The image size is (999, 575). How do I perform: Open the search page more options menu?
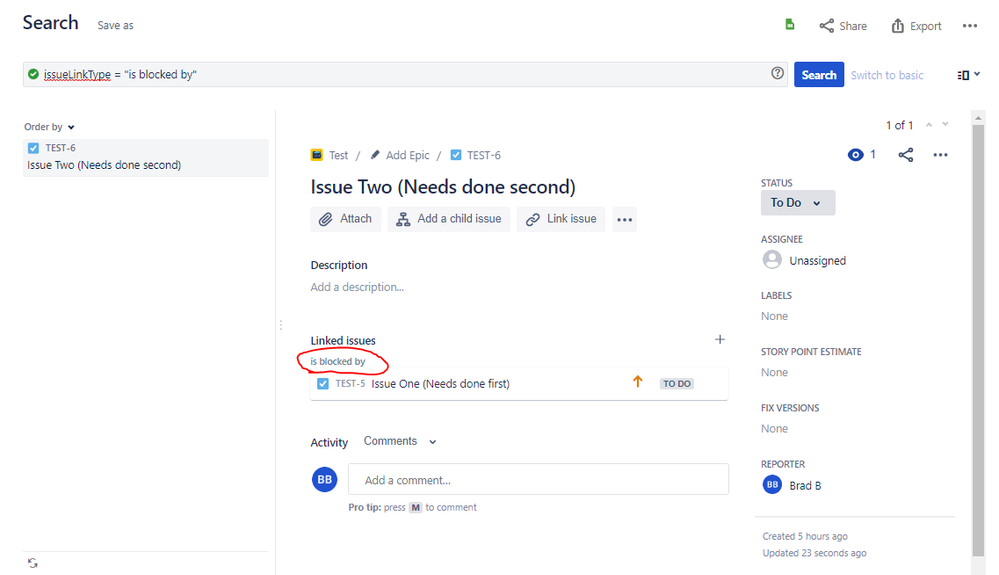tap(969, 26)
